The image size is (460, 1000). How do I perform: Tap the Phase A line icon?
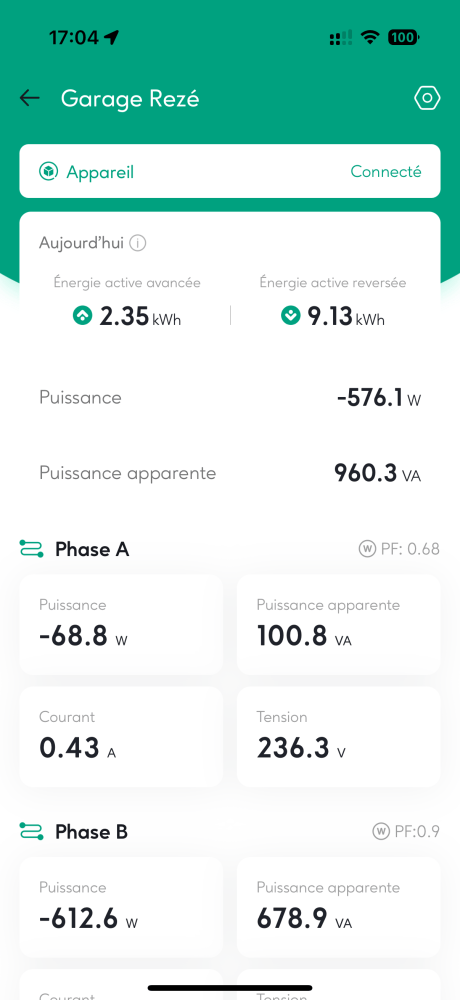[x=31, y=548]
